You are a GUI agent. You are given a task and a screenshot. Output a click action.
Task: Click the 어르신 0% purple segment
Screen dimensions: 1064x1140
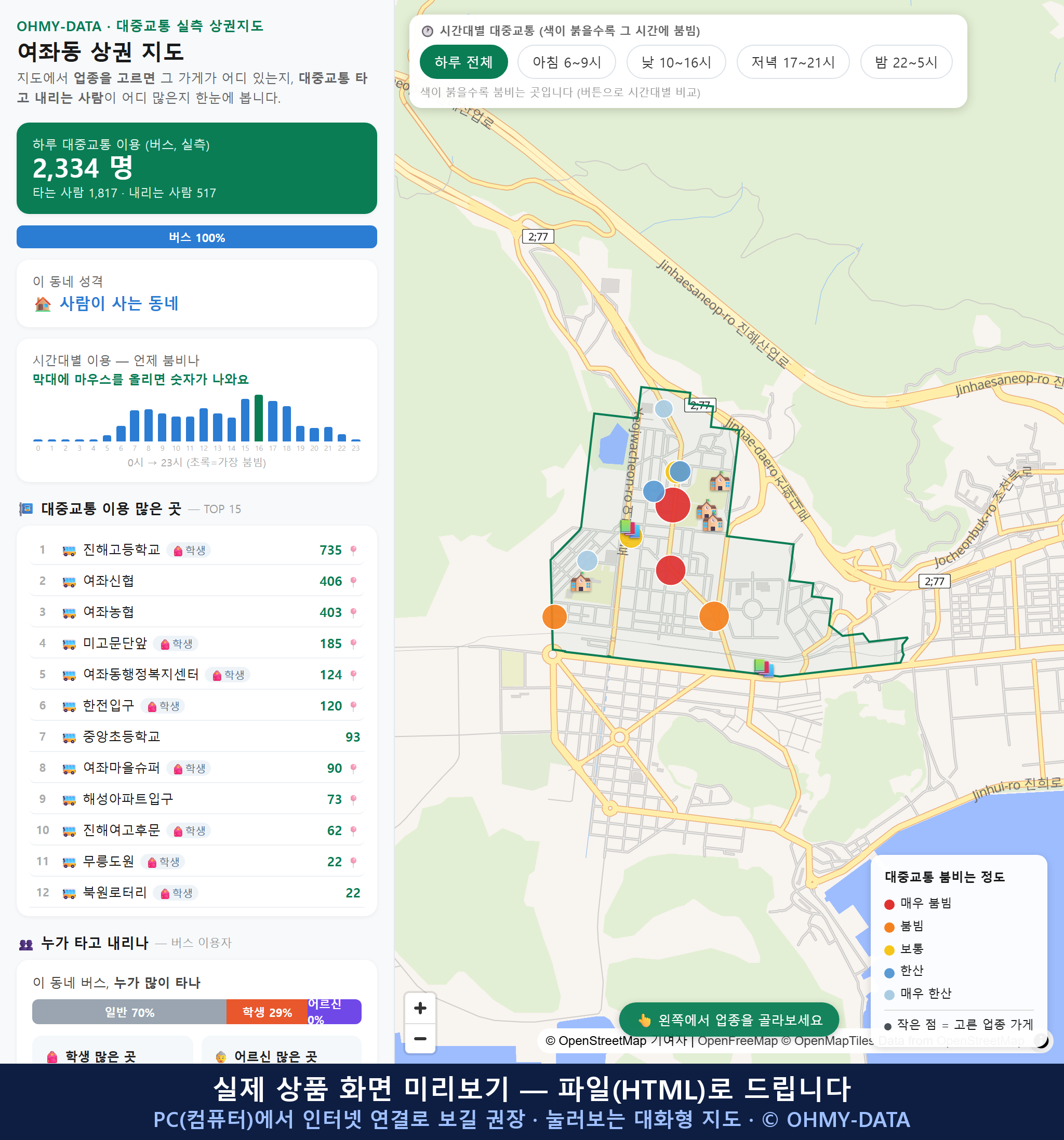pos(335,1012)
